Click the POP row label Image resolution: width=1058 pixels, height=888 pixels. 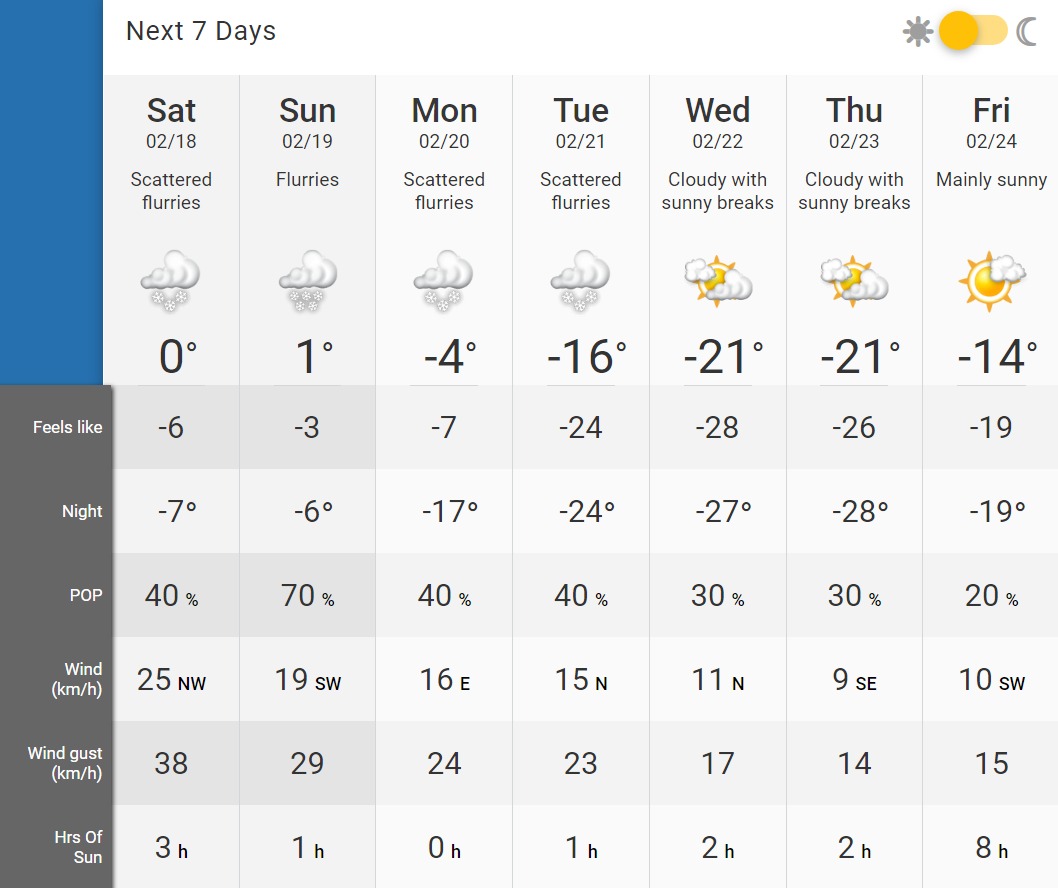coord(85,595)
